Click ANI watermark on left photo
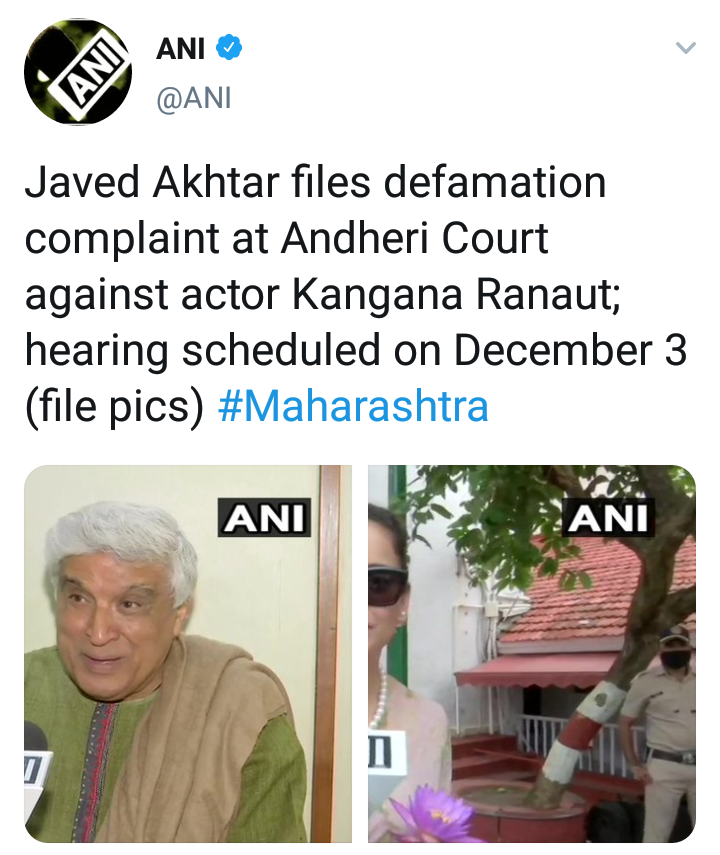 click(265, 517)
